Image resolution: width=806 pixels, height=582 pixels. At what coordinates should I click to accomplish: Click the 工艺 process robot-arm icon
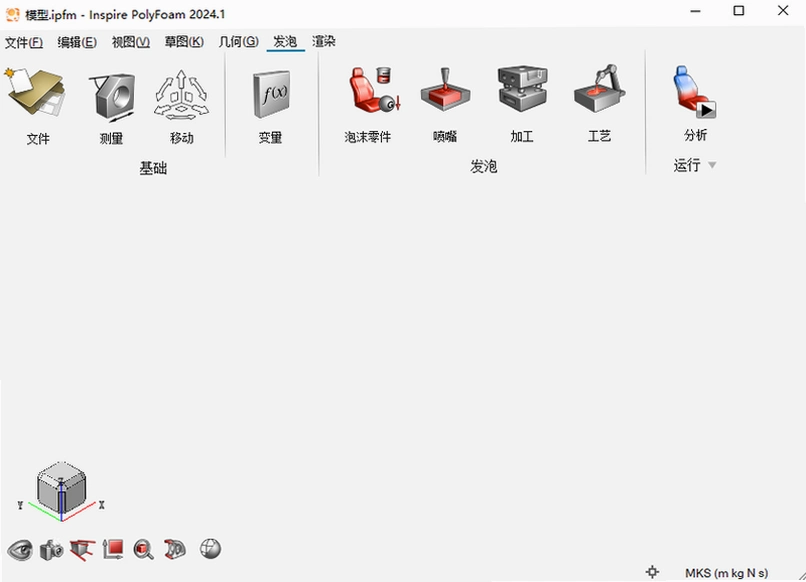coord(599,89)
